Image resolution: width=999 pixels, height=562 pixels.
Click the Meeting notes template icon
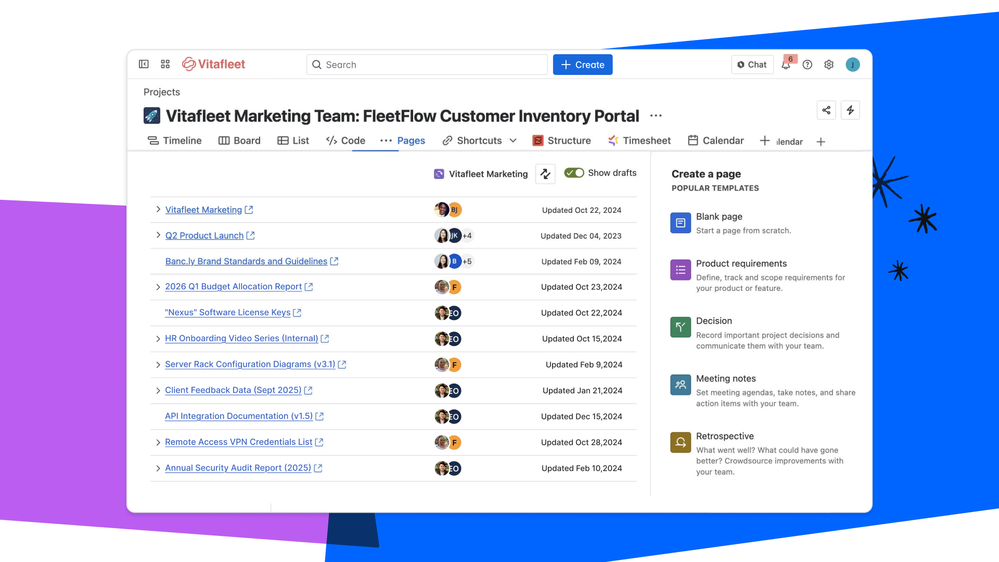(680, 385)
